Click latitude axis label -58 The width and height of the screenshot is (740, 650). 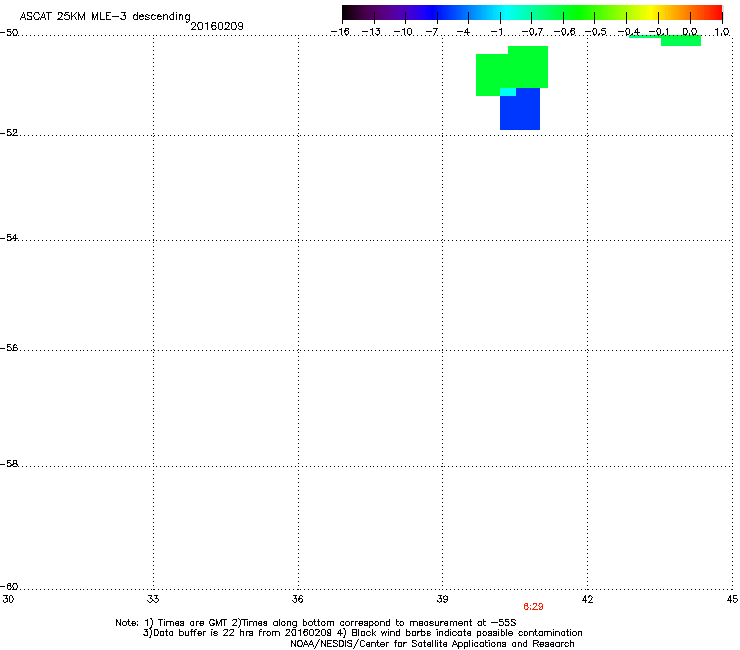[x=9, y=464]
